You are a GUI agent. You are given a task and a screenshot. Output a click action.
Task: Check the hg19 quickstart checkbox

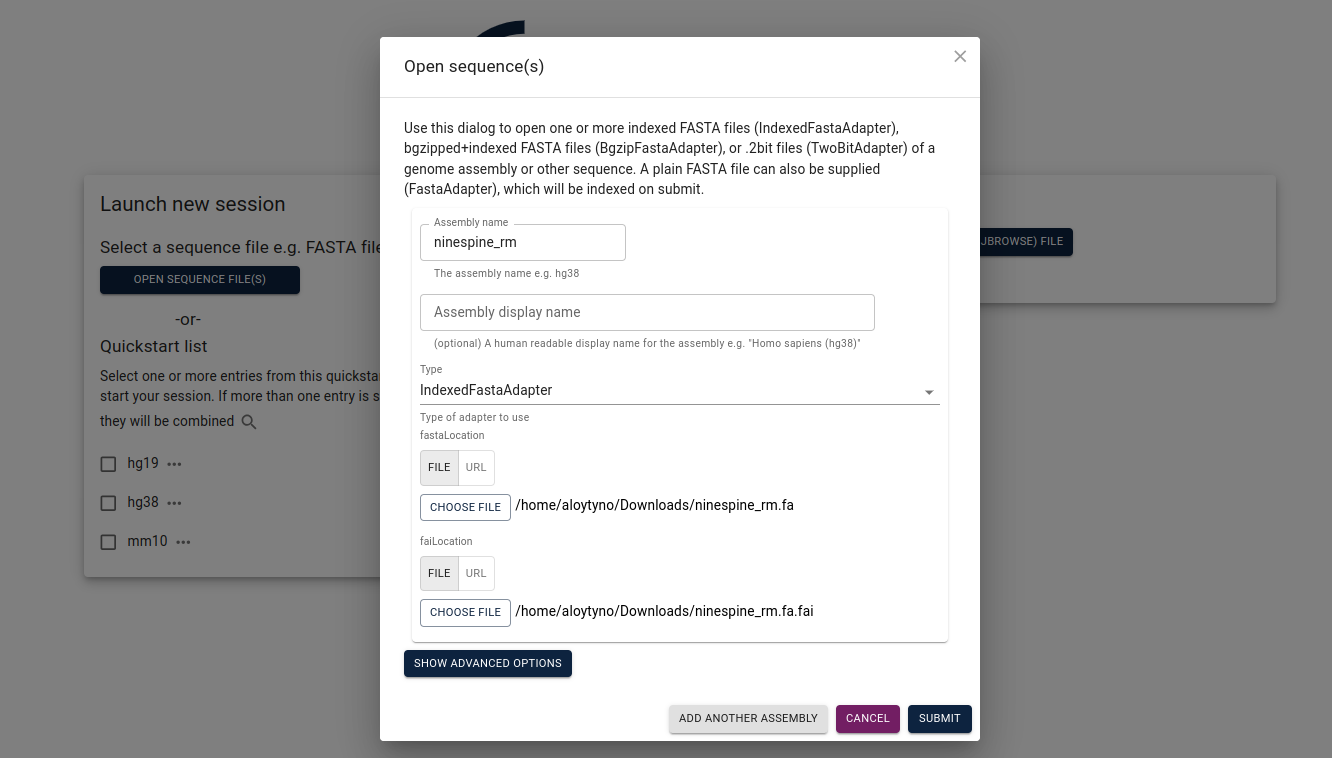pyautogui.click(x=109, y=464)
